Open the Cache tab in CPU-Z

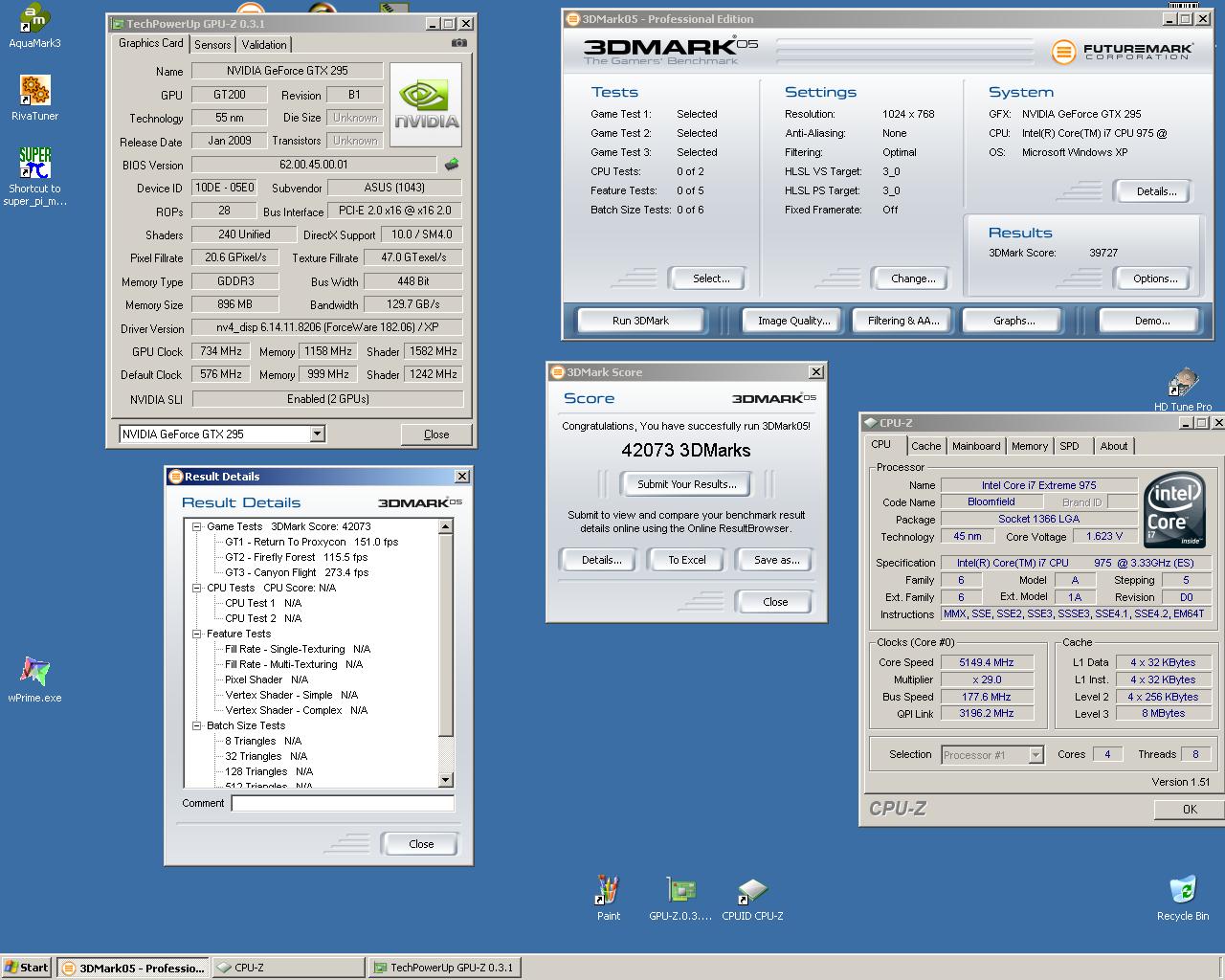(x=925, y=446)
